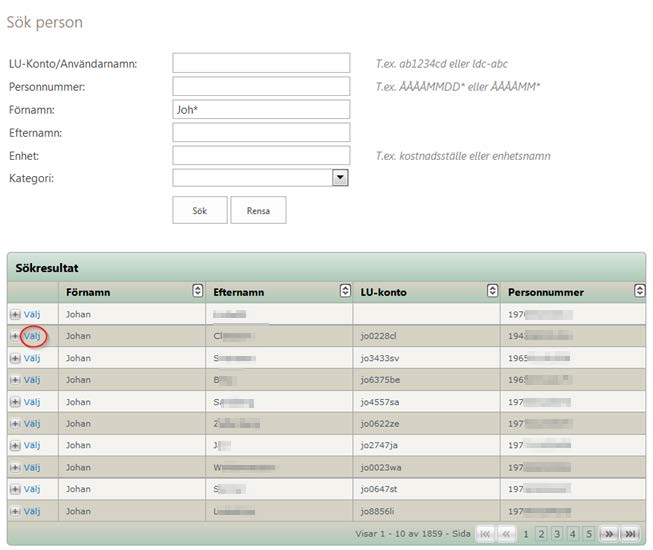Viewport: 653px width, 550px height.
Task: Click the Sökresultat panel title
Action: [x=47, y=268]
